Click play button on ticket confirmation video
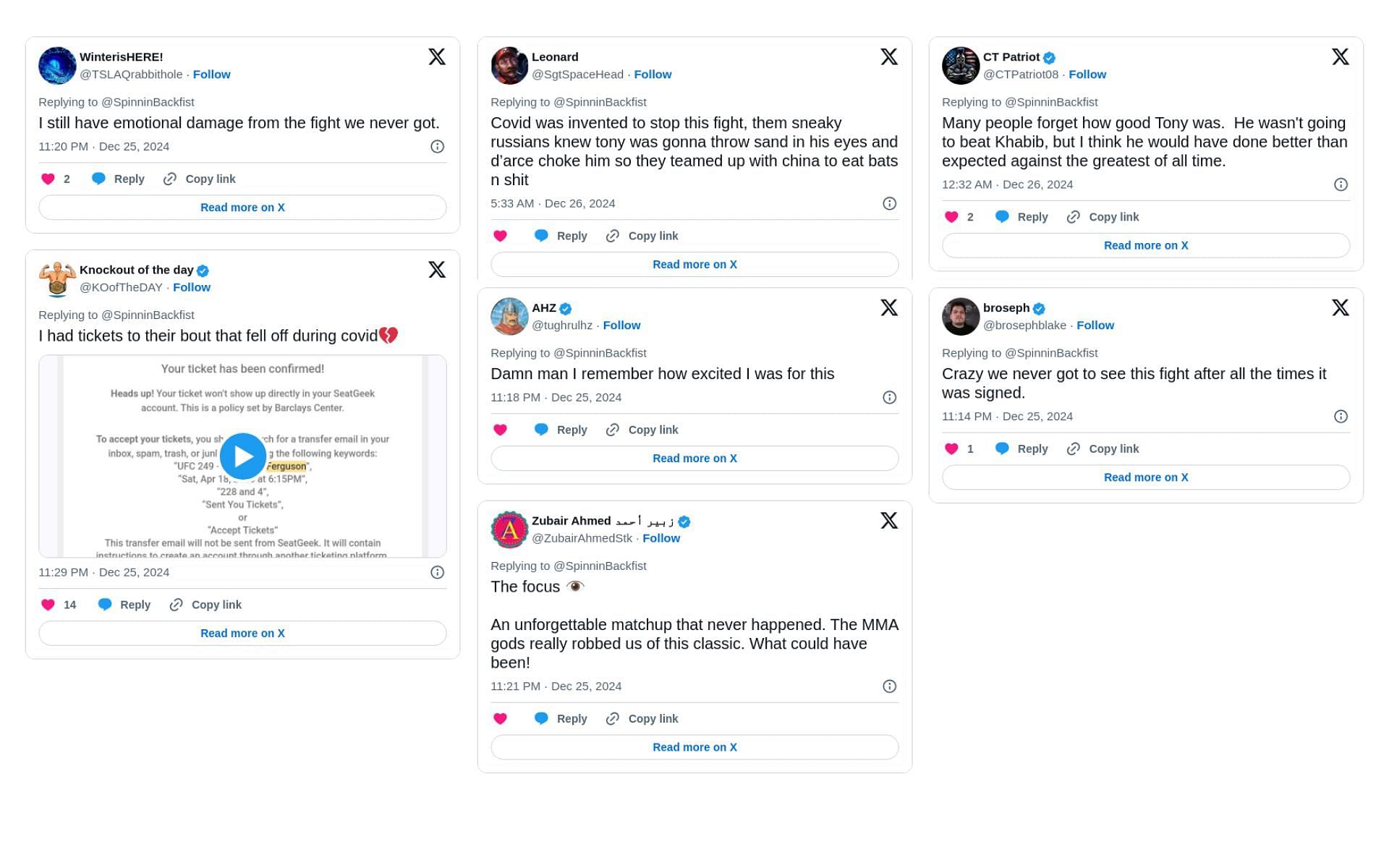The height and width of the screenshot is (868, 1389). click(x=243, y=456)
